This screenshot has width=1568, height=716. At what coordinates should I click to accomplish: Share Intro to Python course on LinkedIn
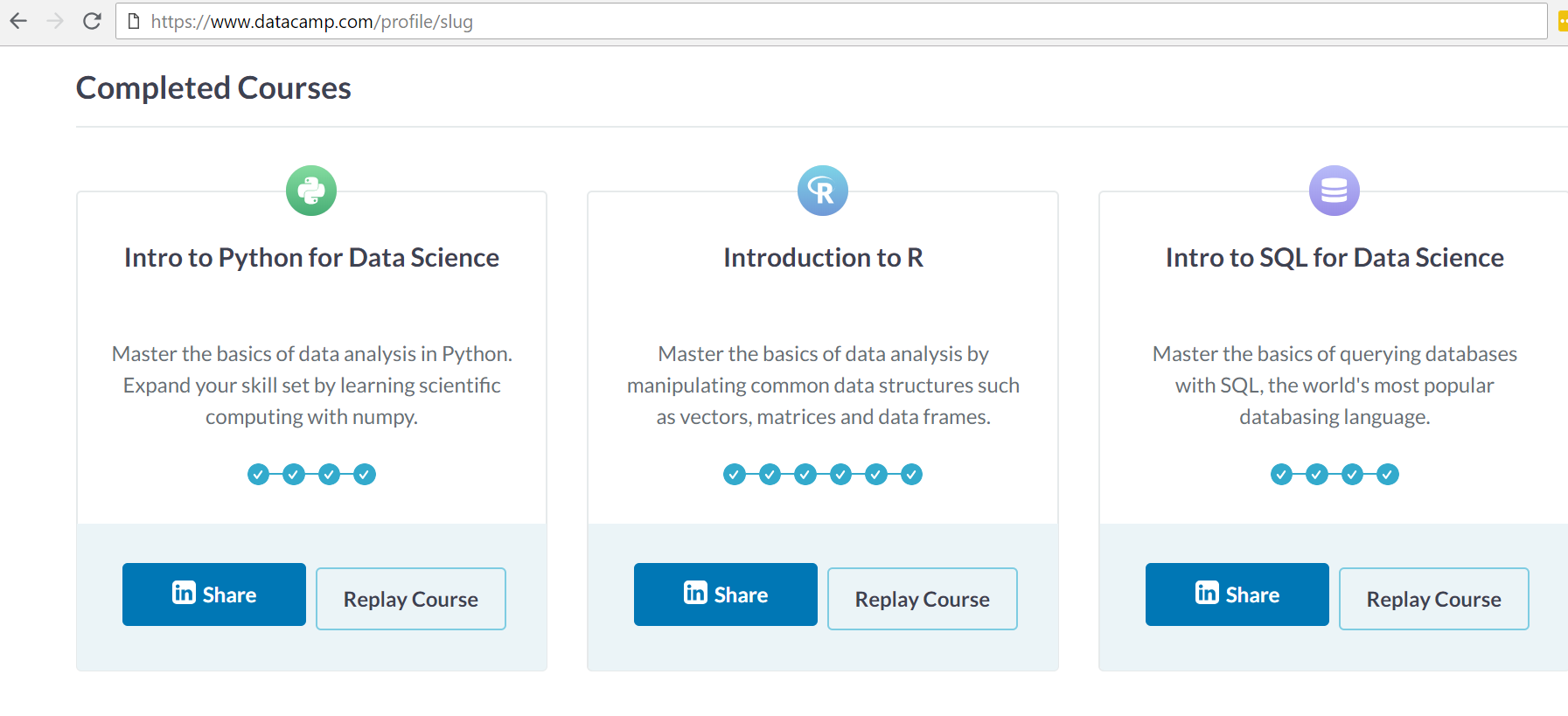(x=214, y=594)
